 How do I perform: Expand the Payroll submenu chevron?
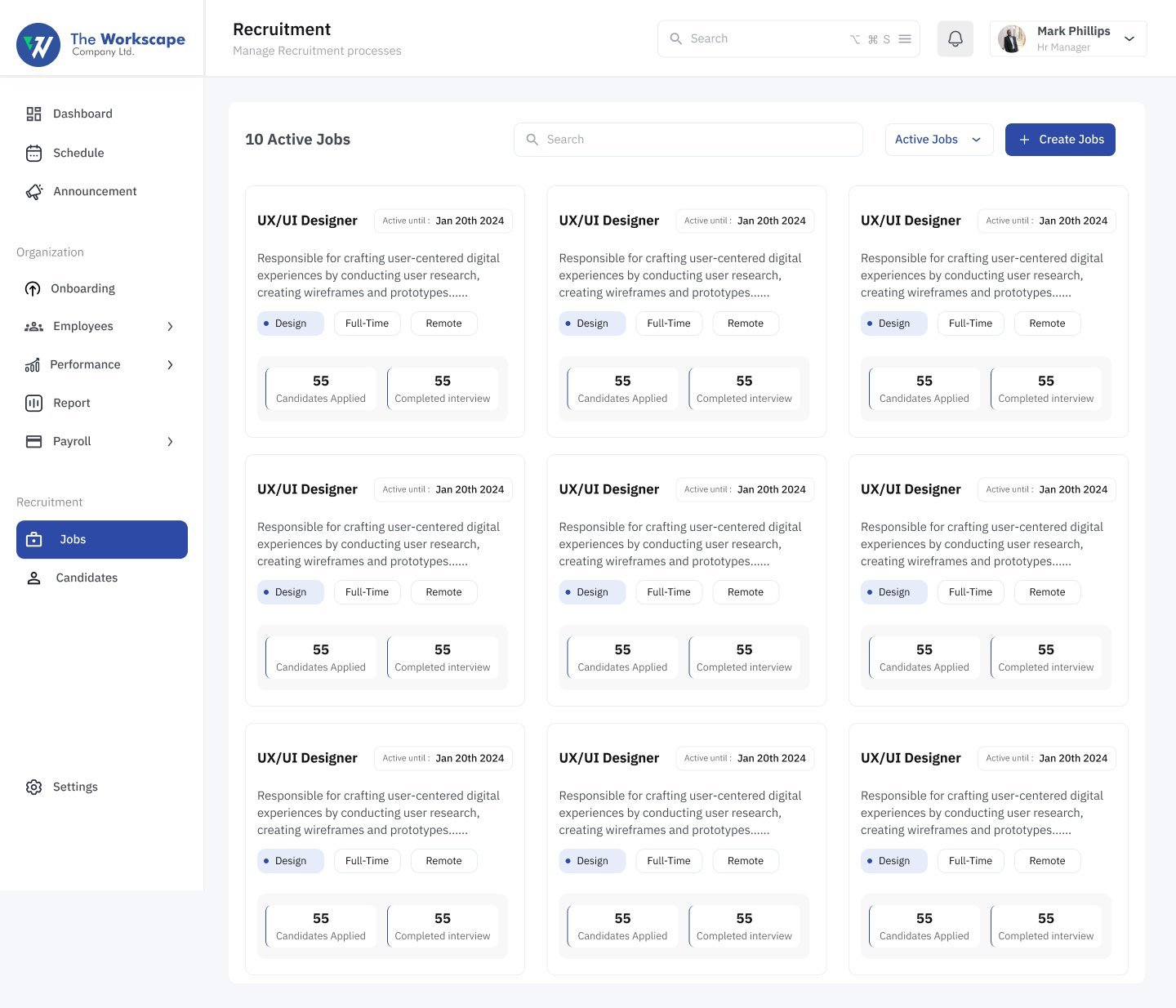pos(170,441)
